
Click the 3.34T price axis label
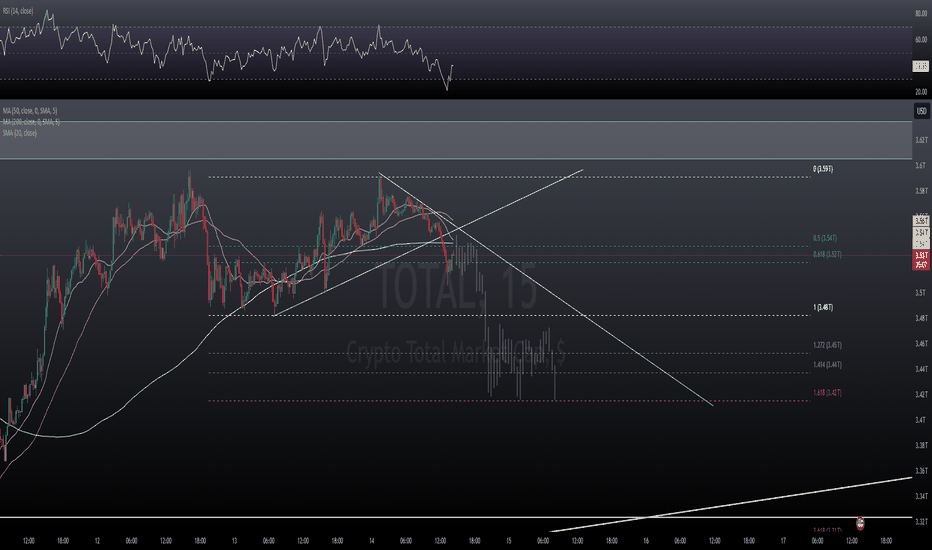(921, 496)
